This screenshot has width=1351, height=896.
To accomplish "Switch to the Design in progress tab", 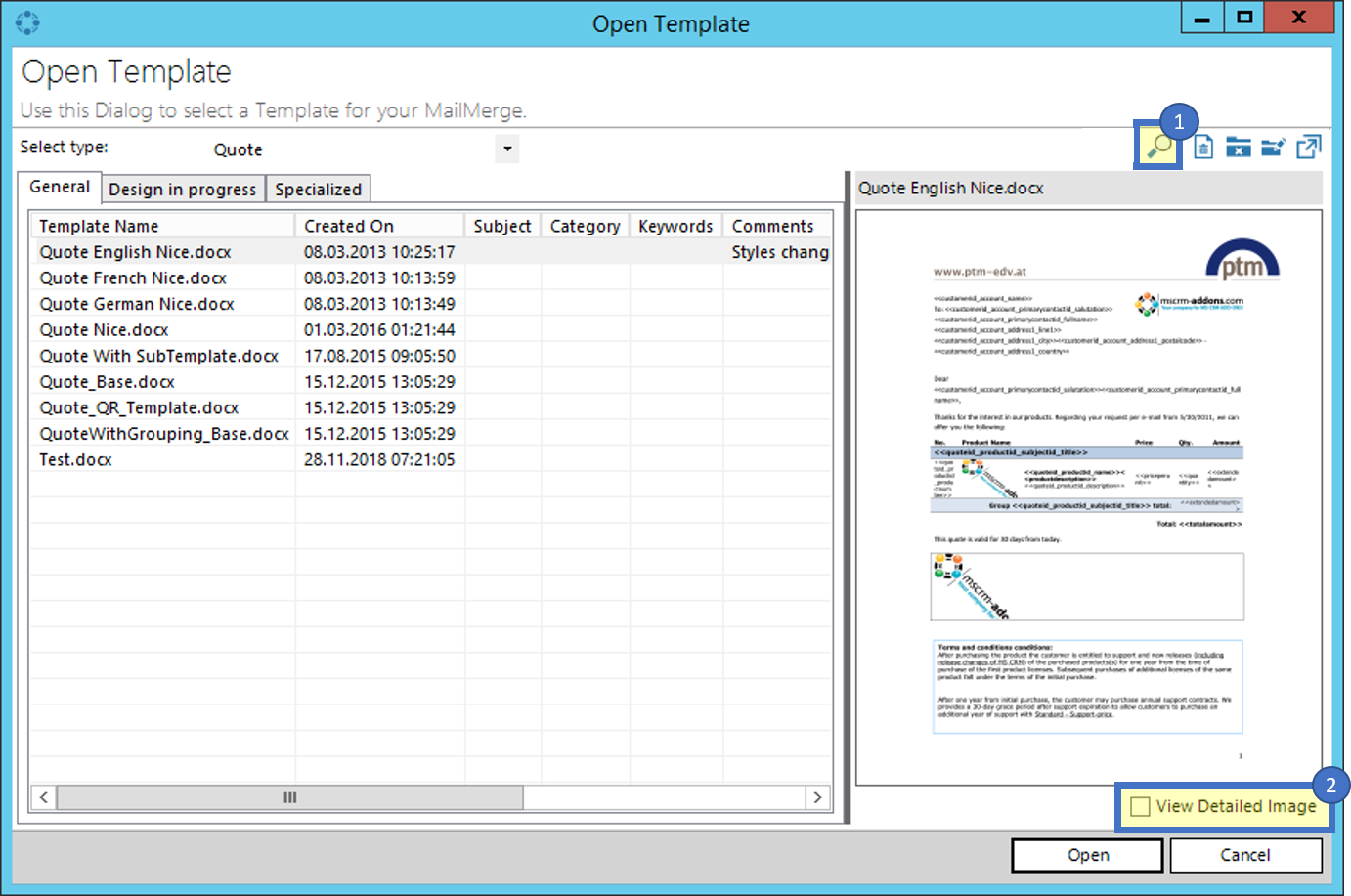I will (x=182, y=188).
